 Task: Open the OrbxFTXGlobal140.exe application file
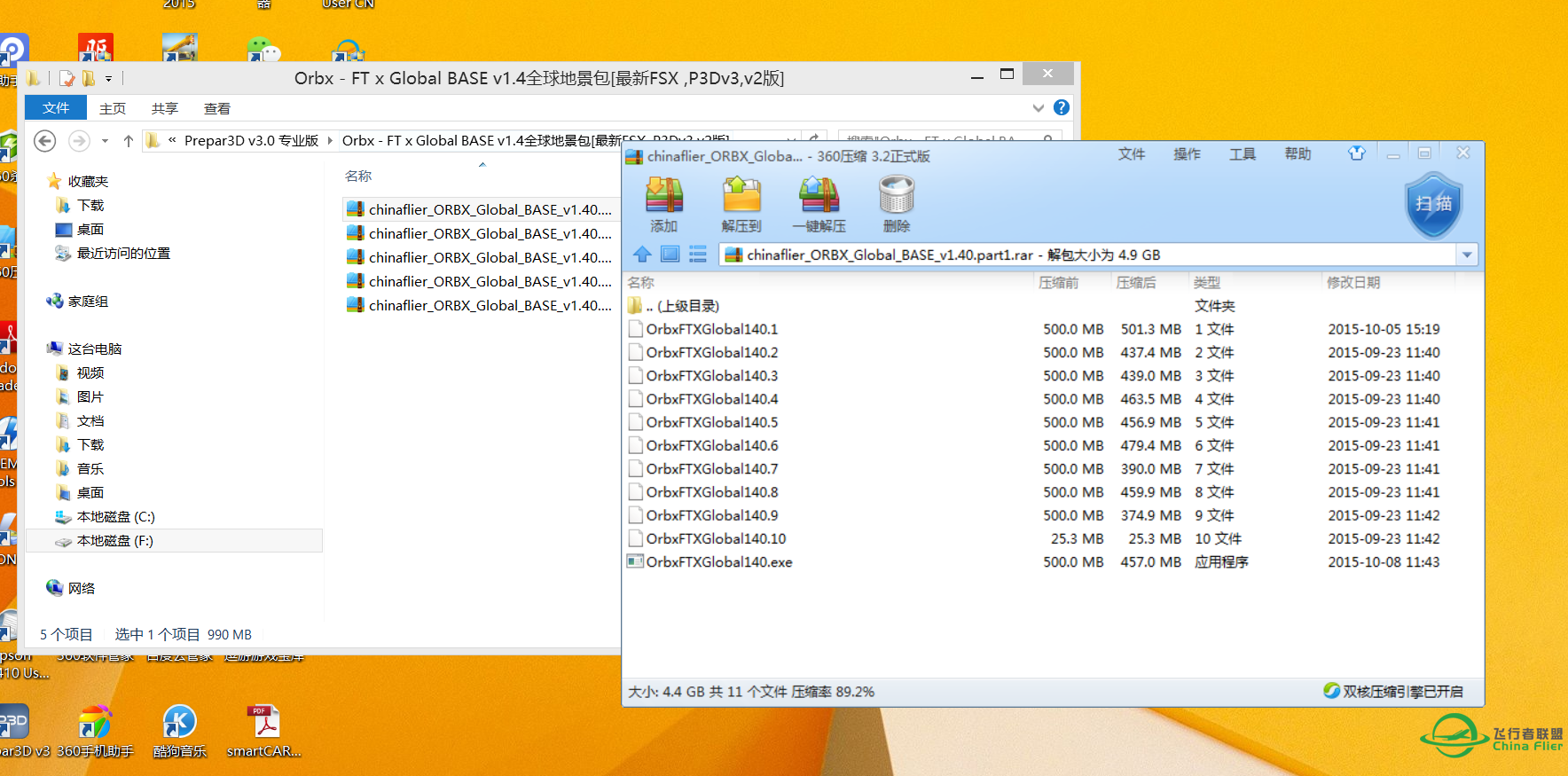click(x=718, y=561)
